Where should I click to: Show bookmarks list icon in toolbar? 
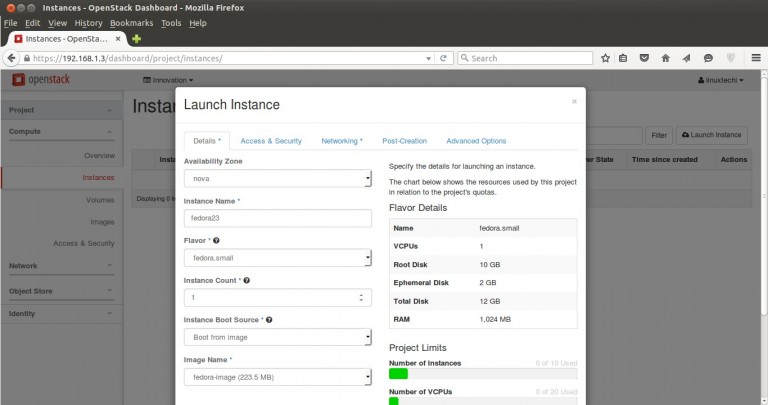[622, 58]
